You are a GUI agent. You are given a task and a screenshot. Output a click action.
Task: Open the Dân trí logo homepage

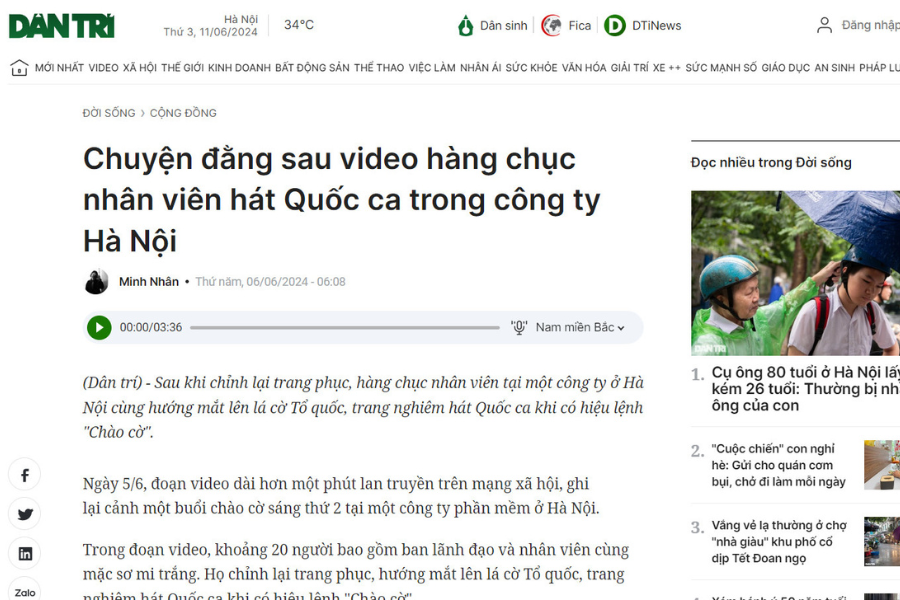click(x=61, y=26)
